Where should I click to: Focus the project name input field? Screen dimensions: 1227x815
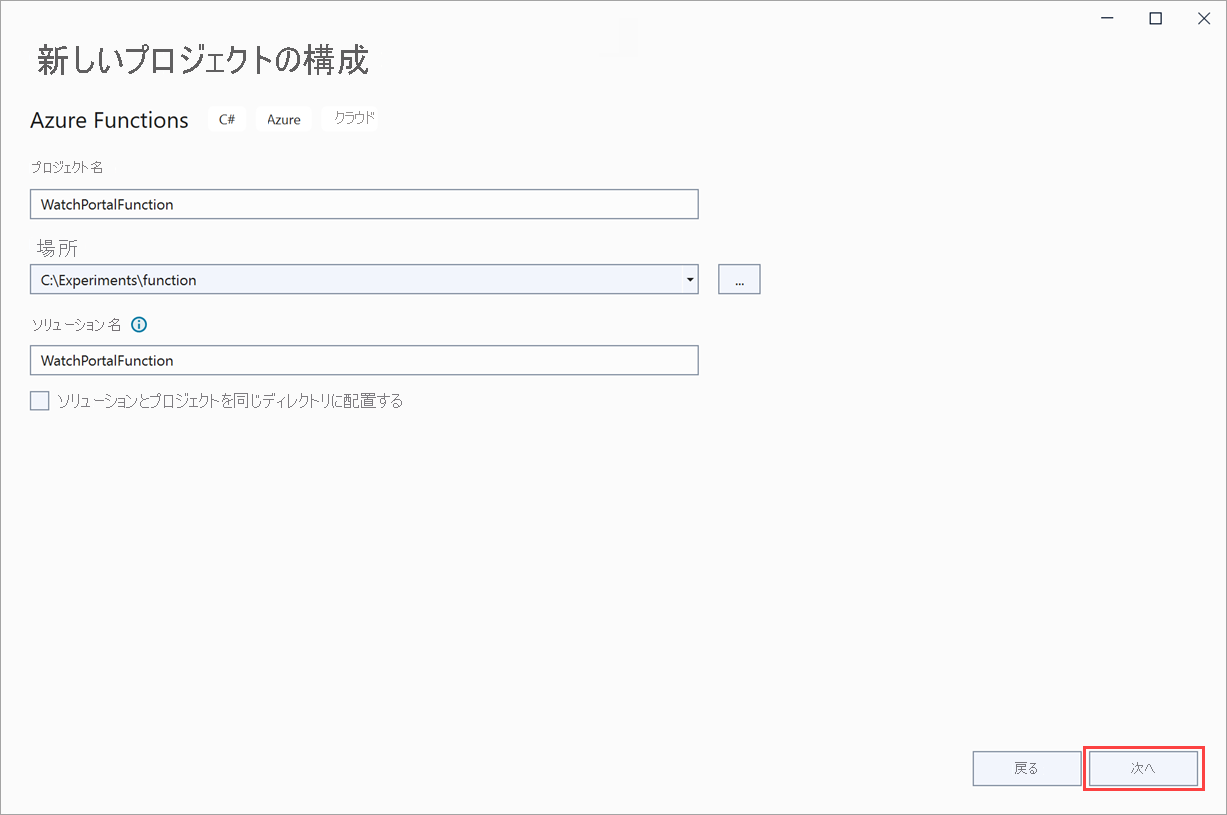pyautogui.click(x=364, y=204)
